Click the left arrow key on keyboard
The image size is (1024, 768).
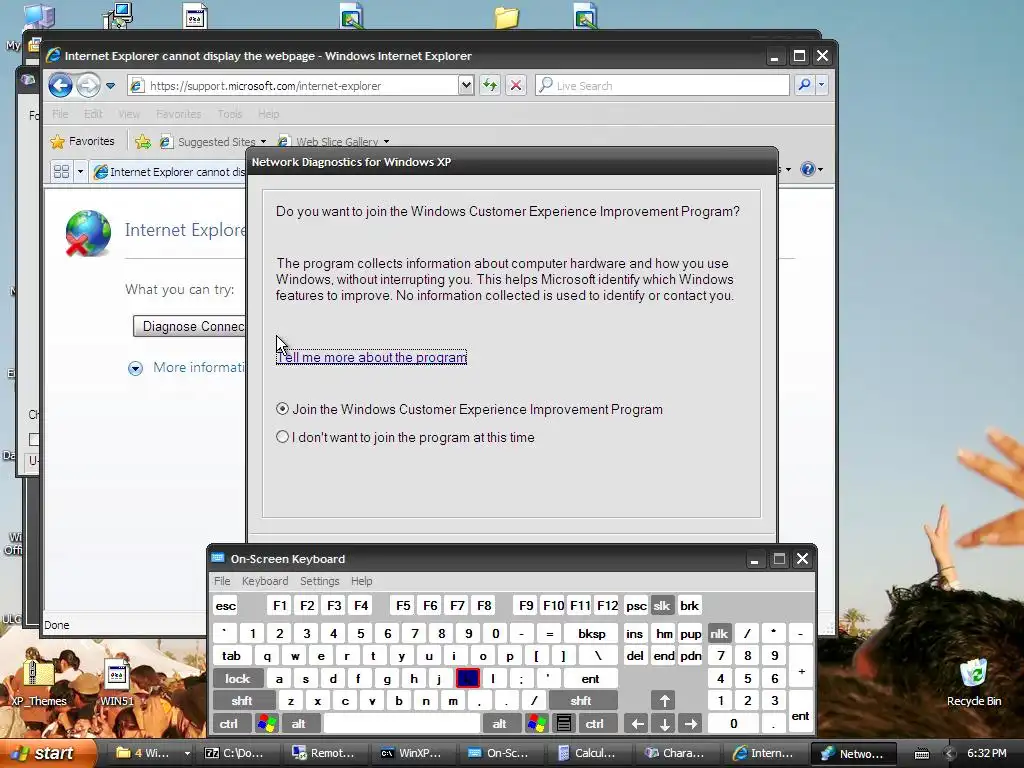[637, 724]
